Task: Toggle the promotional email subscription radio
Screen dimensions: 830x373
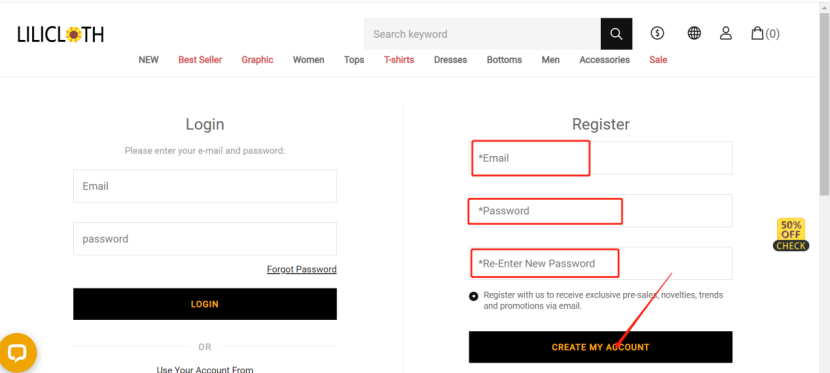Action: (x=474, y=296)
